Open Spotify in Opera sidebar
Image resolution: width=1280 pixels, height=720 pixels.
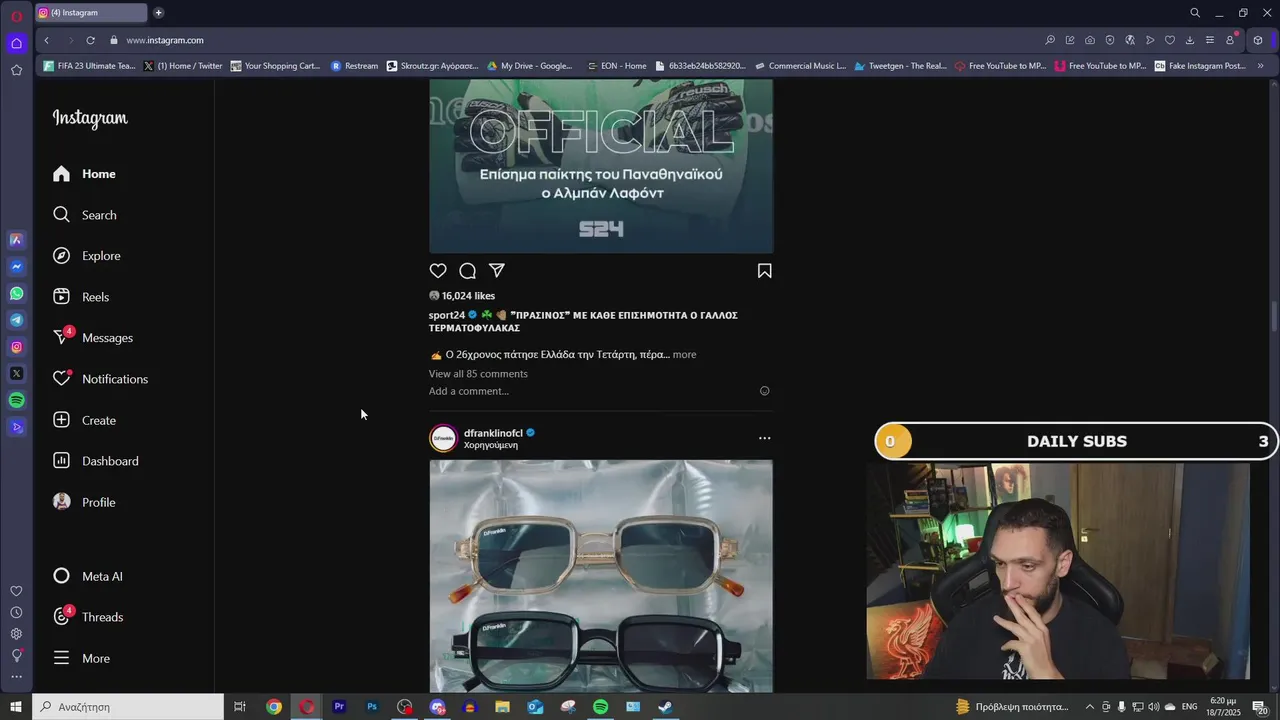(16, 400)
